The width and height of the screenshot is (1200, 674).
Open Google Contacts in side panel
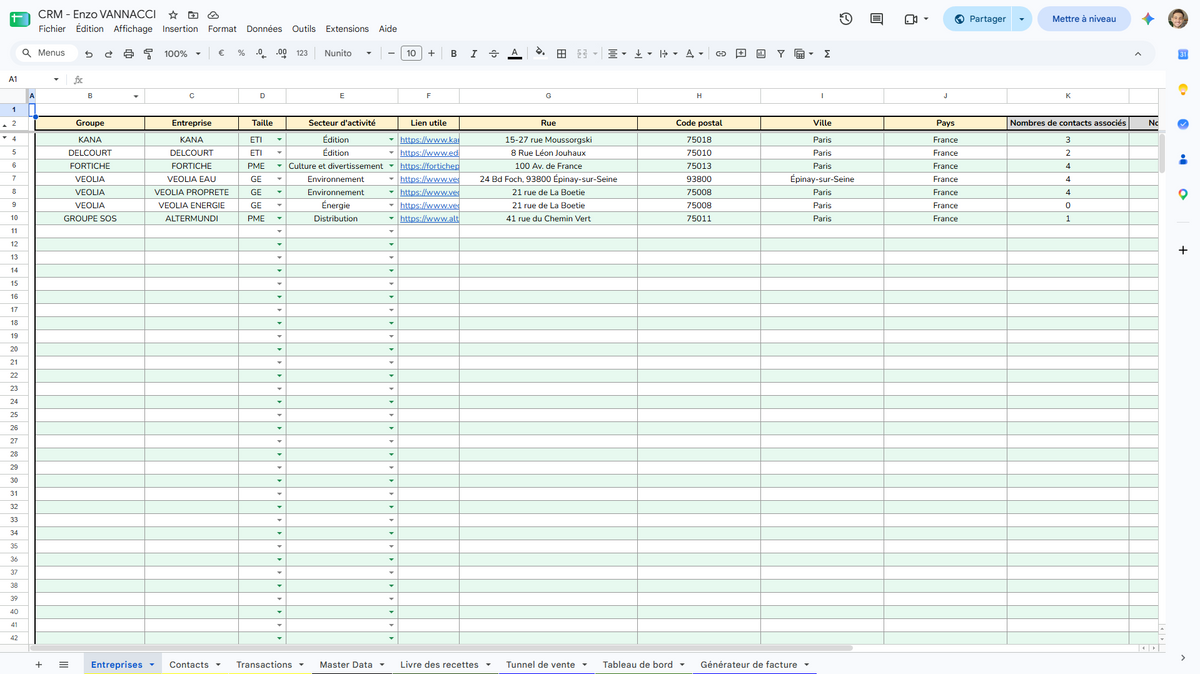coord(1183,159)
